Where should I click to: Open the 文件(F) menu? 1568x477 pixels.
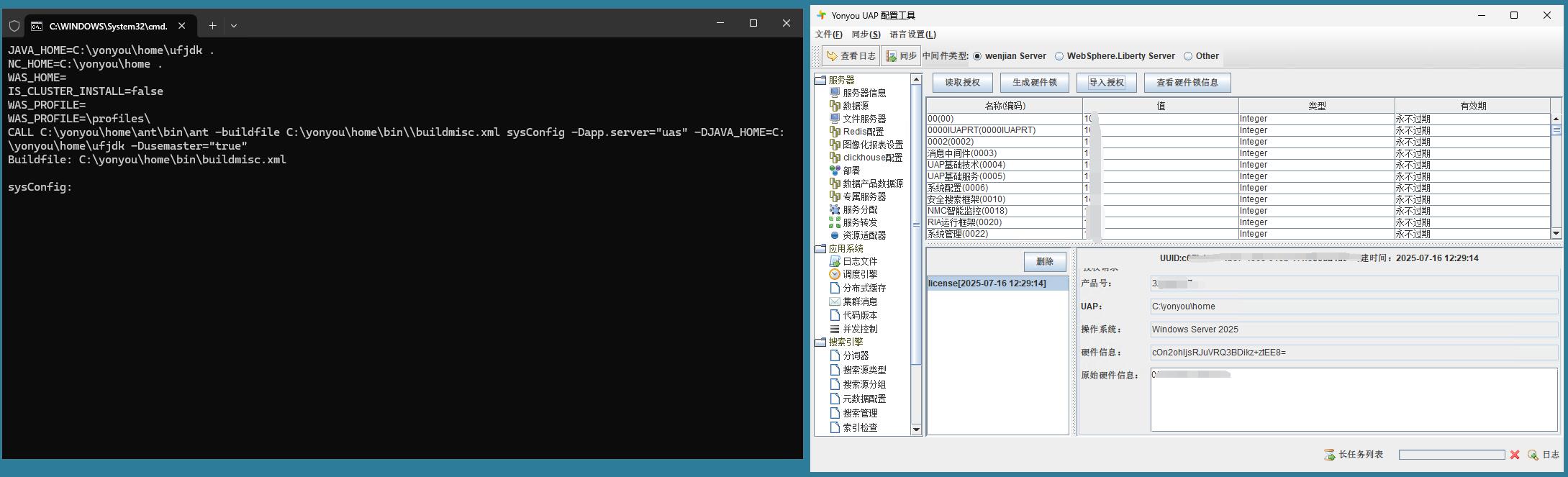coord(829,35)
